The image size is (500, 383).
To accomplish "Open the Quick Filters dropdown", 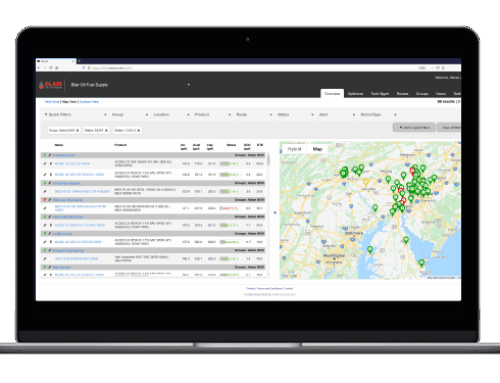I will (75, 115).
